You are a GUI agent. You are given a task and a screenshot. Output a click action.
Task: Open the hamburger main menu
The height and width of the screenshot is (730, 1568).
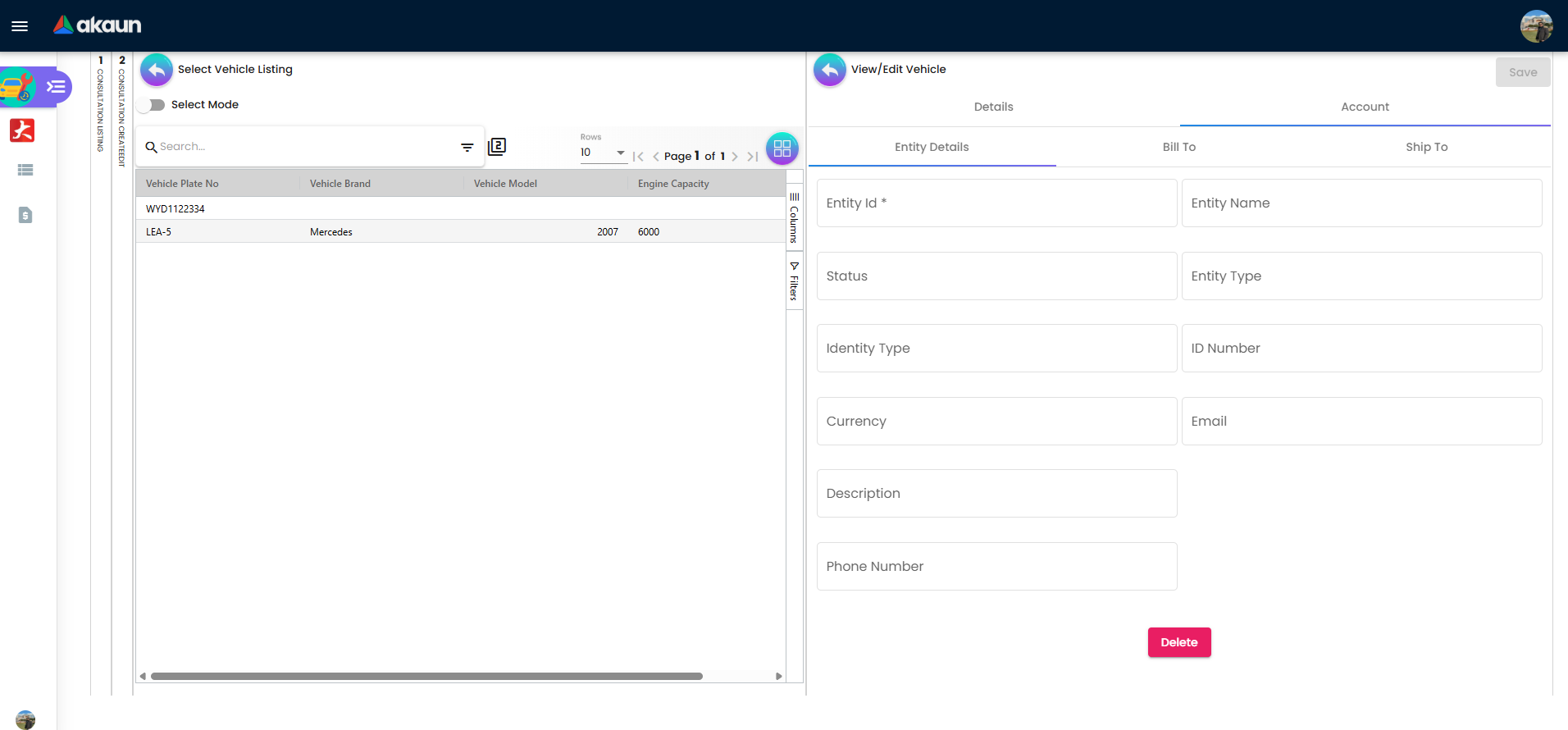(x=20, y=26)
